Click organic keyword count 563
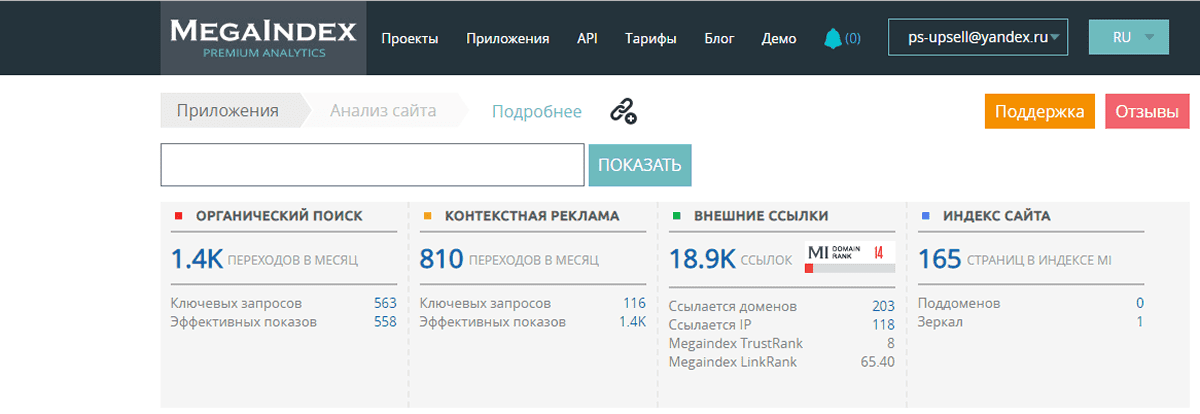The height and width of the screenshot is (414, 1200). click(x=385, y=303)
